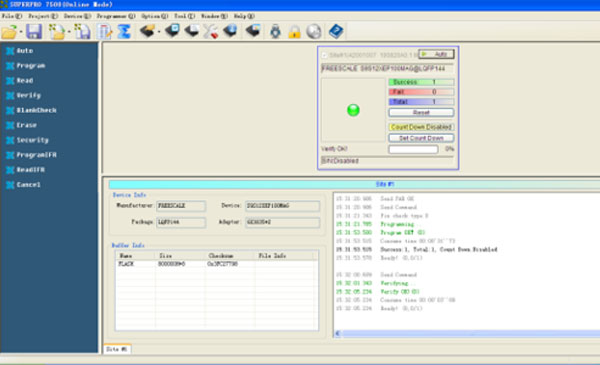600x365 pixels.
Task: Click the blue help book icon
Action: point(336,31)
